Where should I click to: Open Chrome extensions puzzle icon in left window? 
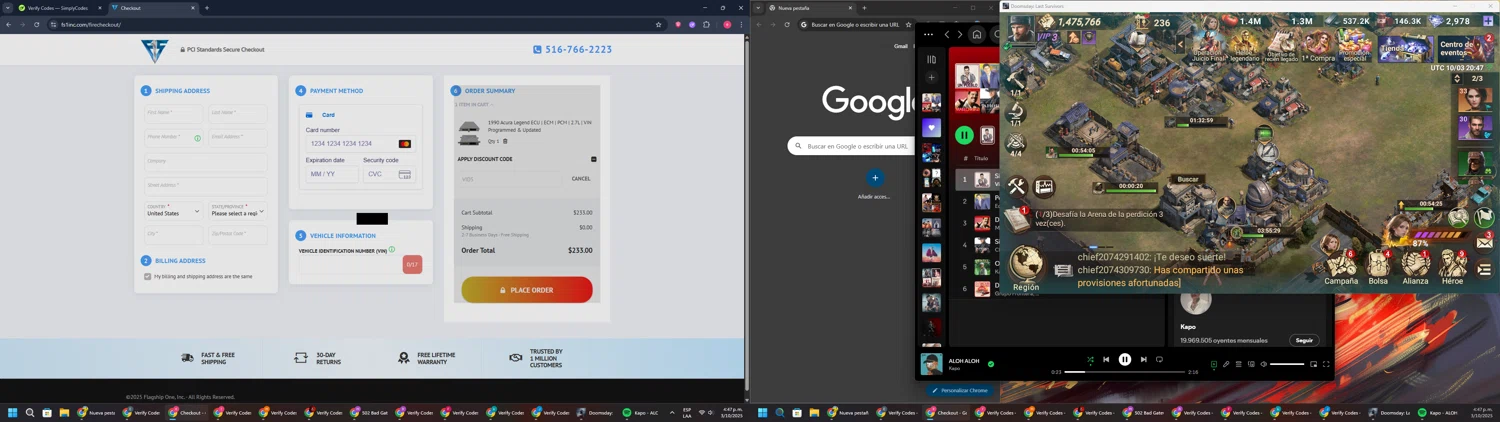coord(706,24)
